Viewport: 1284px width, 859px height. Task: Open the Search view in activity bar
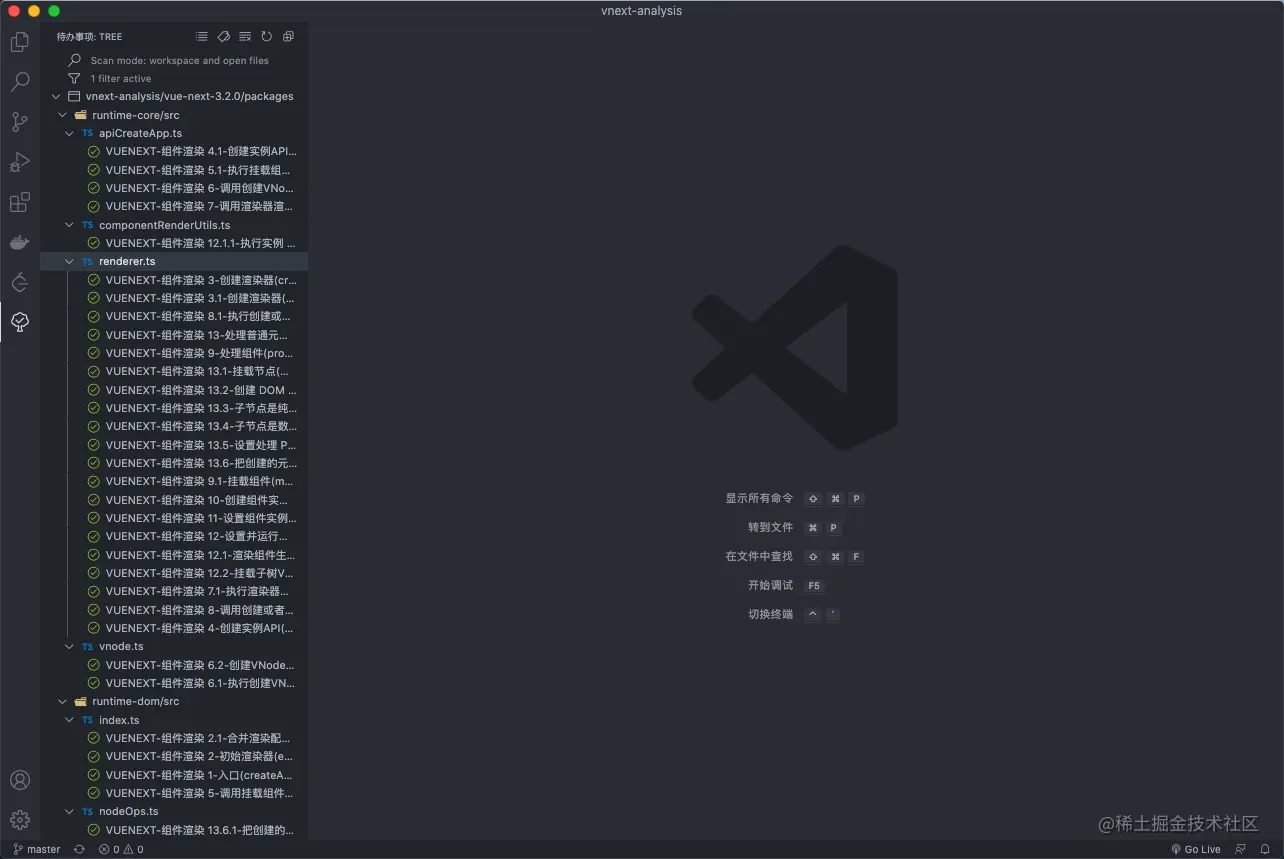click(19, 82)
